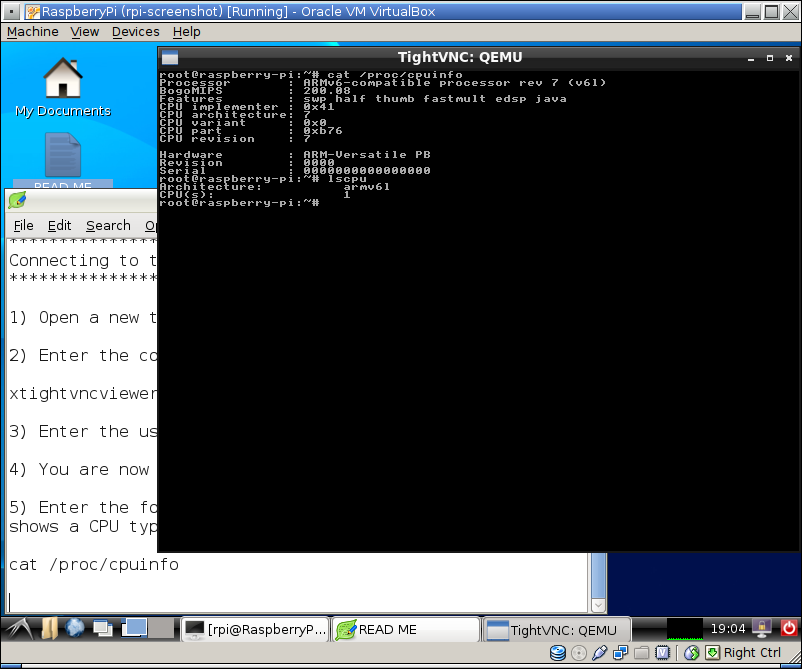Image resolution: width=802 pixels, height=669 pixels.
Task: Close the TightVNC: QEMU window
Action: [x=789, y=58]
